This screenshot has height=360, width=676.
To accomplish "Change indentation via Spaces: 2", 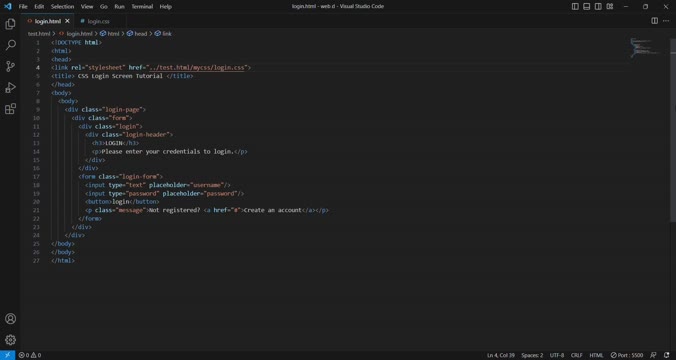I will [532, 355].
